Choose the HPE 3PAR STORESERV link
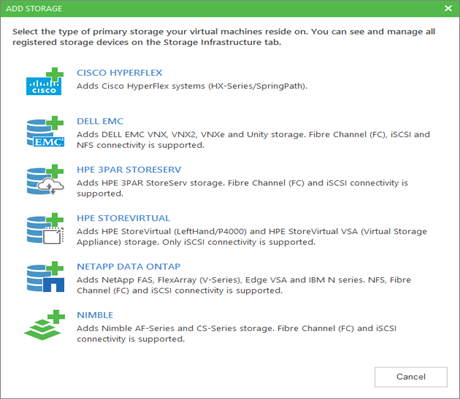The width and height of the screenshot is (460, 399). tap(129, 170)
